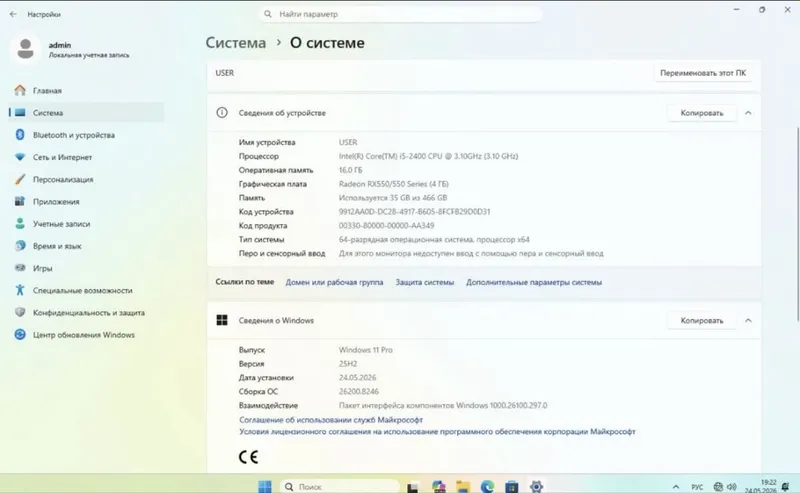Click the Settings gear taskbar icon
The height and width of the screenshot is (493, 800).
tap(536, 487)
